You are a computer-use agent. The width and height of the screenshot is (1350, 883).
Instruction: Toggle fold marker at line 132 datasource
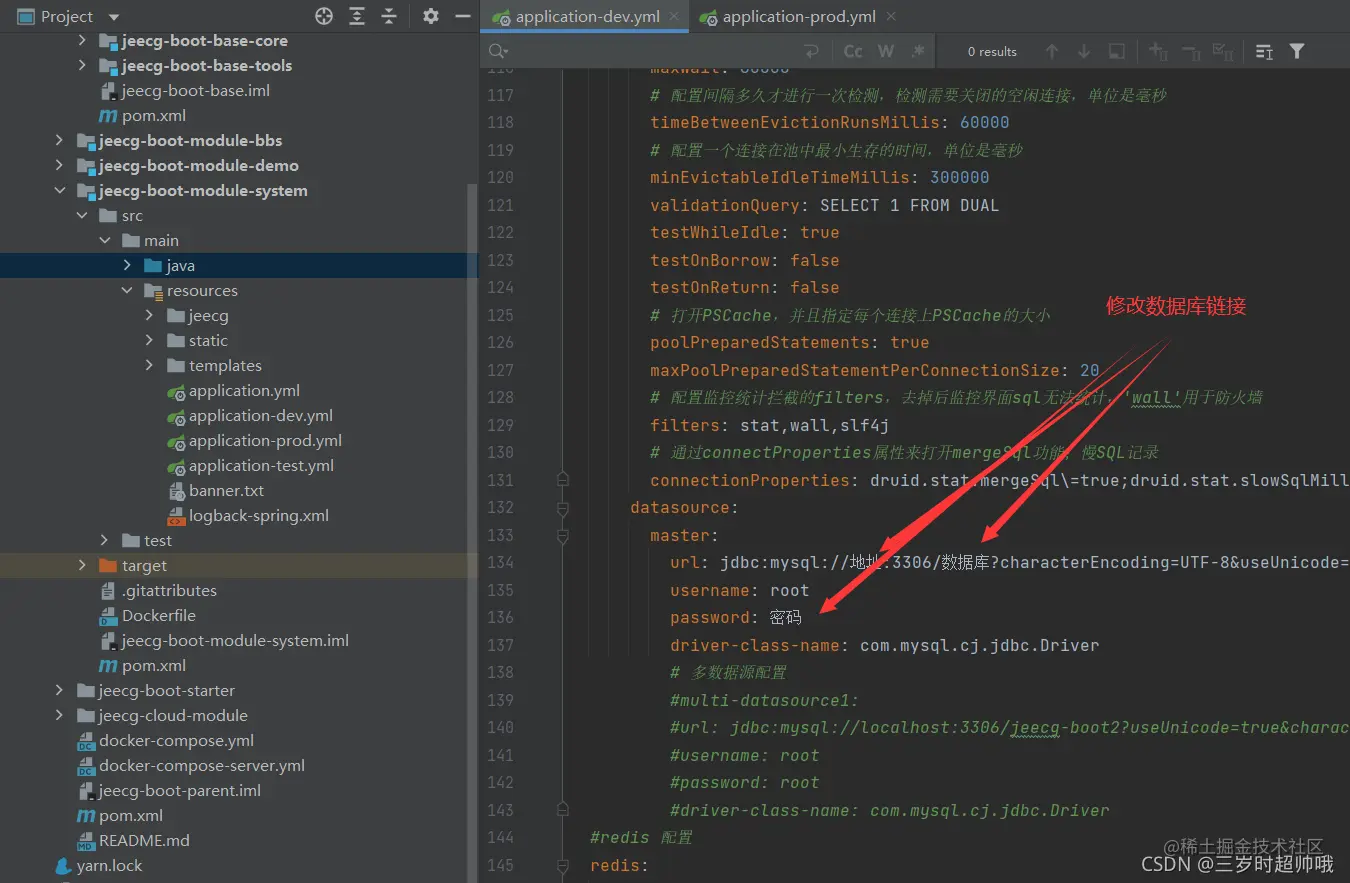[x=563, y=508]
